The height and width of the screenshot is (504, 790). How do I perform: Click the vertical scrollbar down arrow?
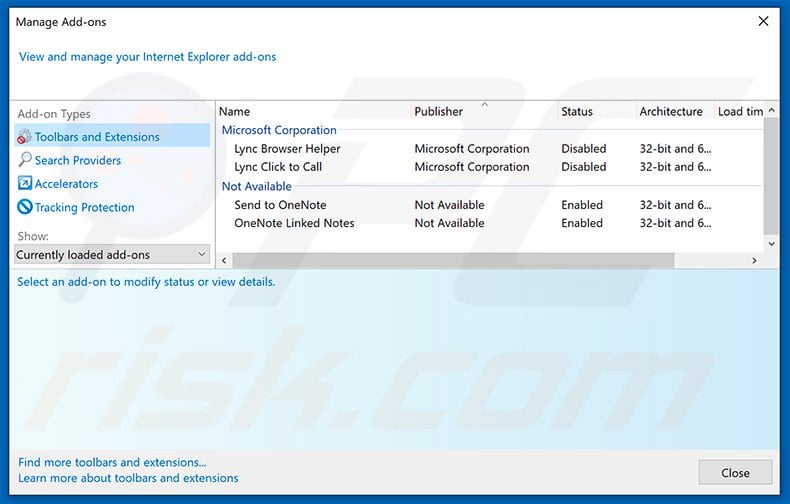[771, 244]
